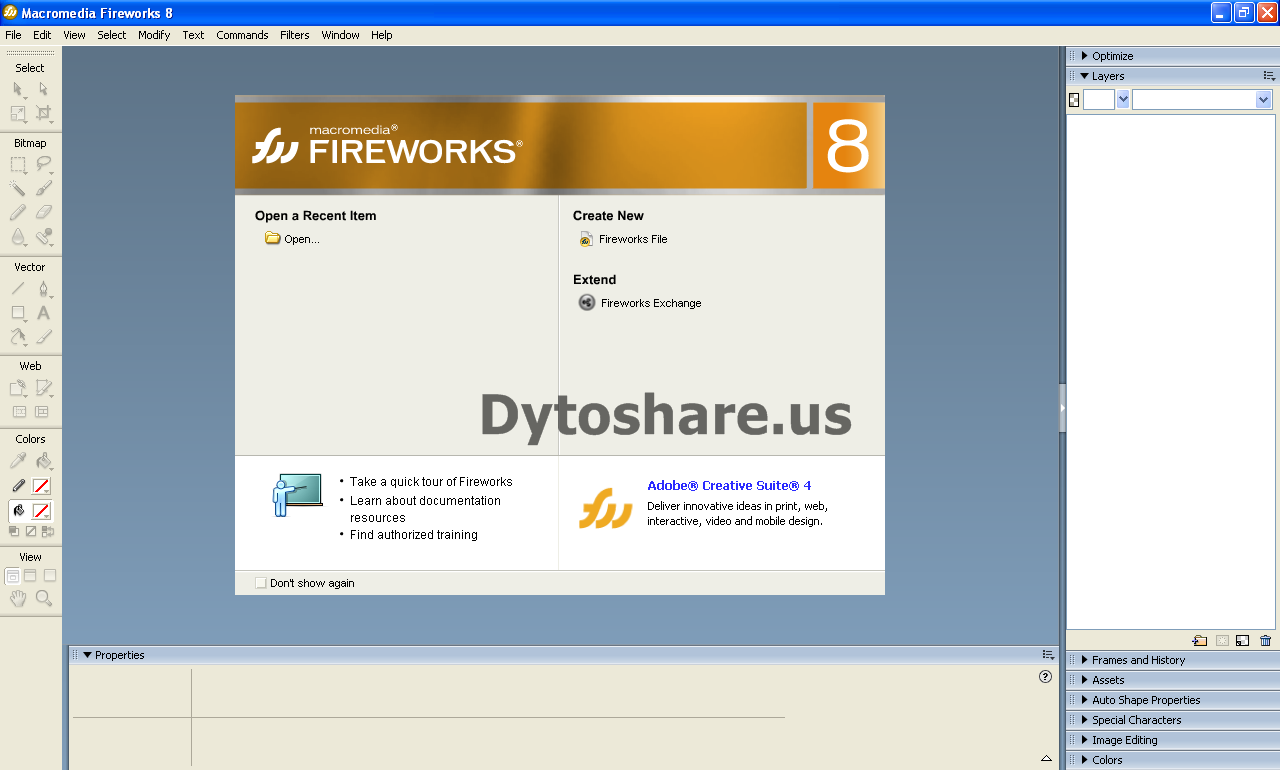Viewport: 1280px width, 770px height.
Task: Select the Eyedropper tool in Colors section
Action: tap(16, 462)
